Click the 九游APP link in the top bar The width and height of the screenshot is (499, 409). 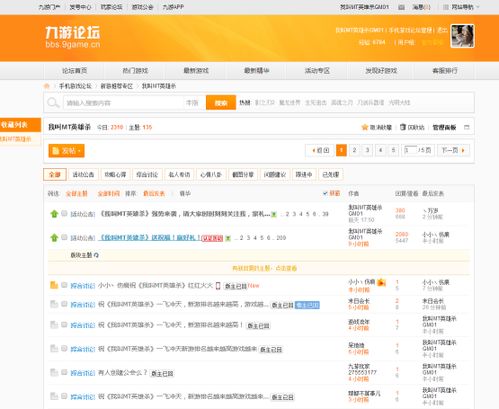coord(173,7)
